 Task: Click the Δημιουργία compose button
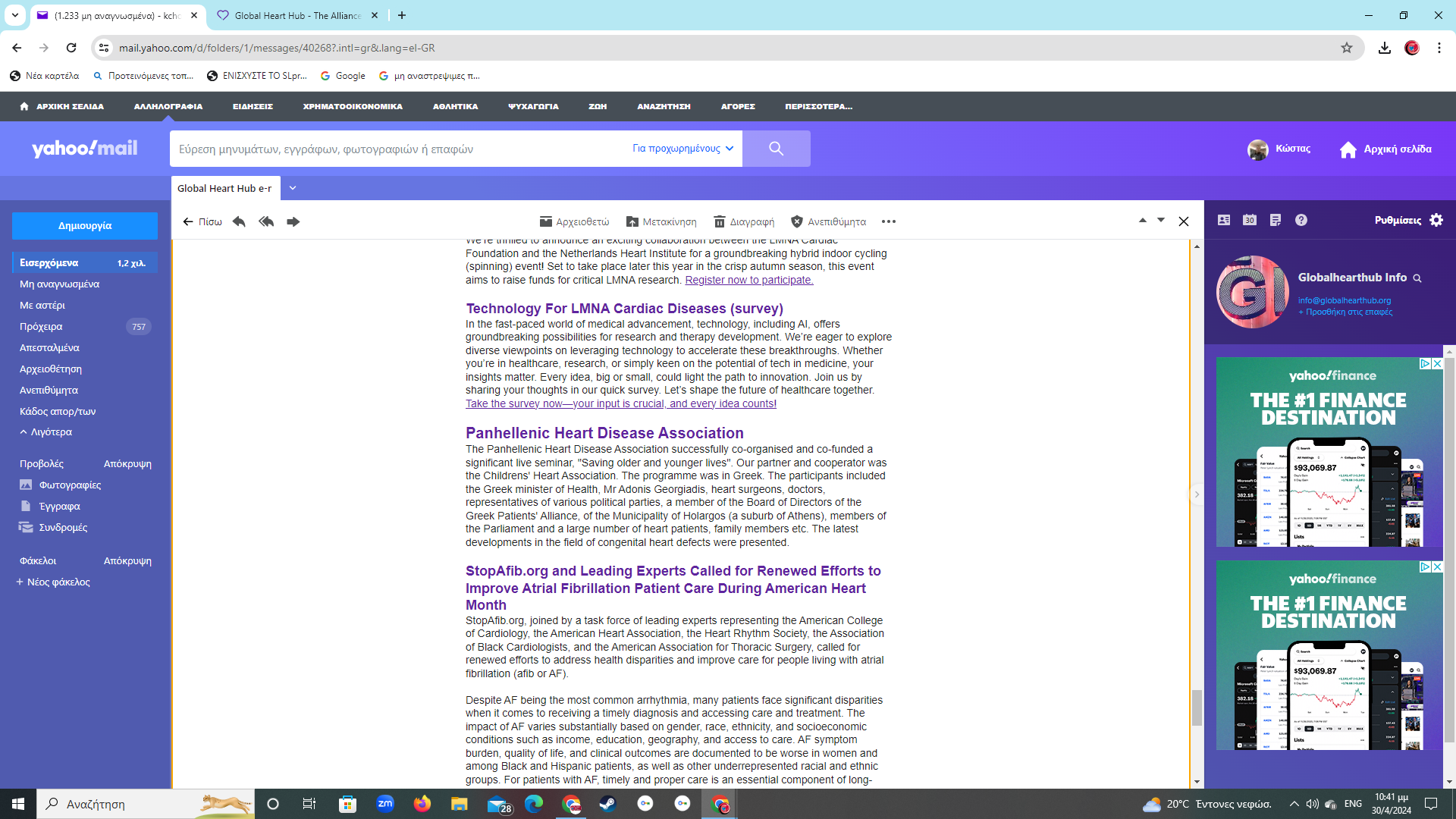85,226
